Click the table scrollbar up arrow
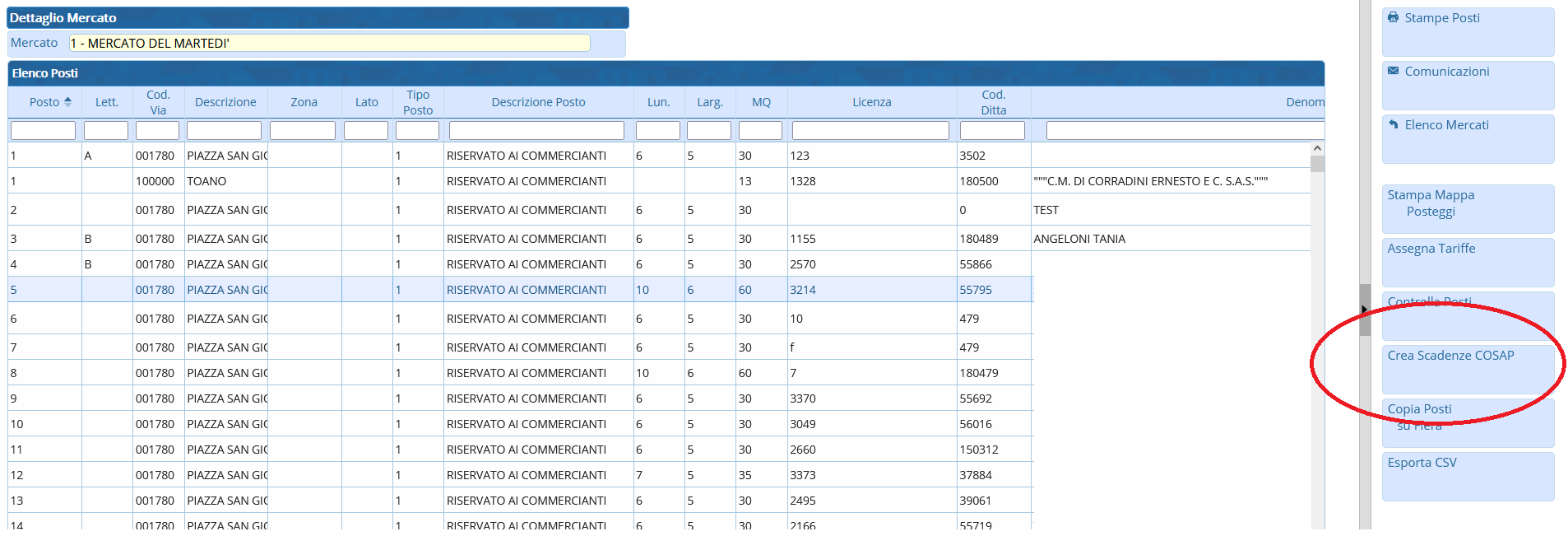 1317,149
